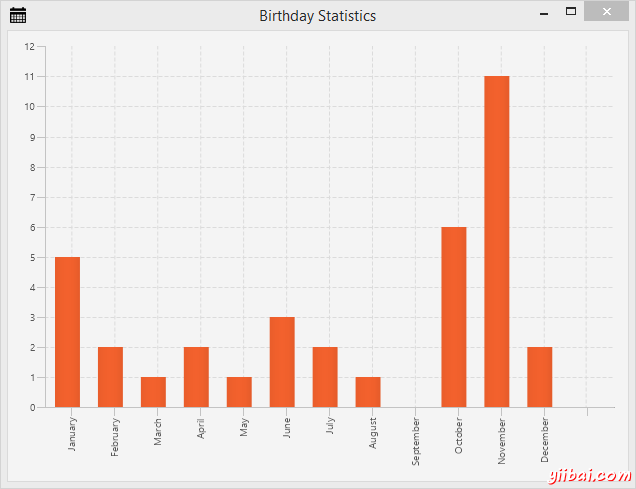
Task: Click the November axis label
Action: tap(502, 439)
